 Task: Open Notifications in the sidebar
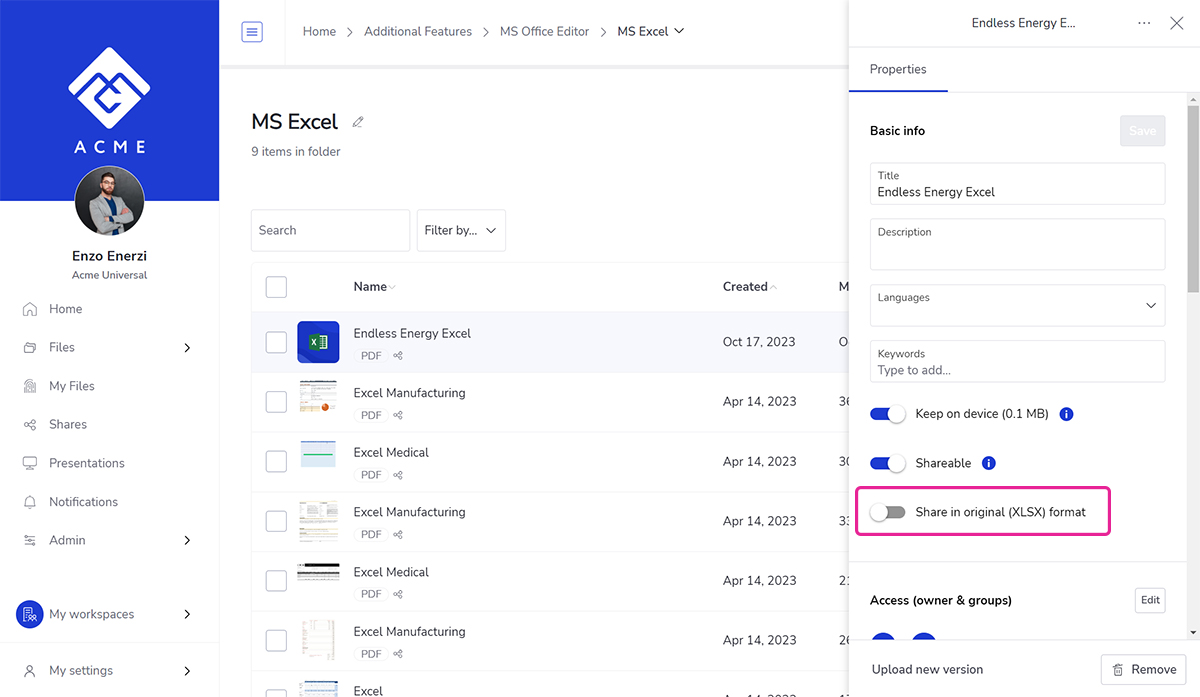(x=83, y=502)
